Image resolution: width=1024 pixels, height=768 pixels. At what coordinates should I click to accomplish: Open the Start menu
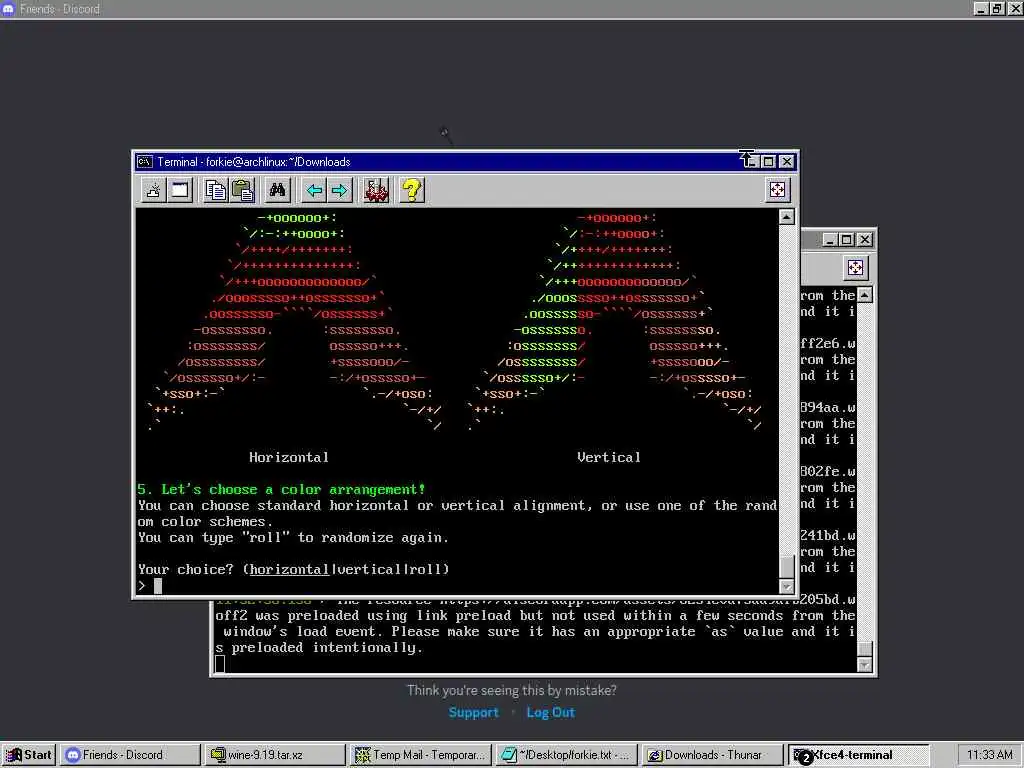point(29,755)
